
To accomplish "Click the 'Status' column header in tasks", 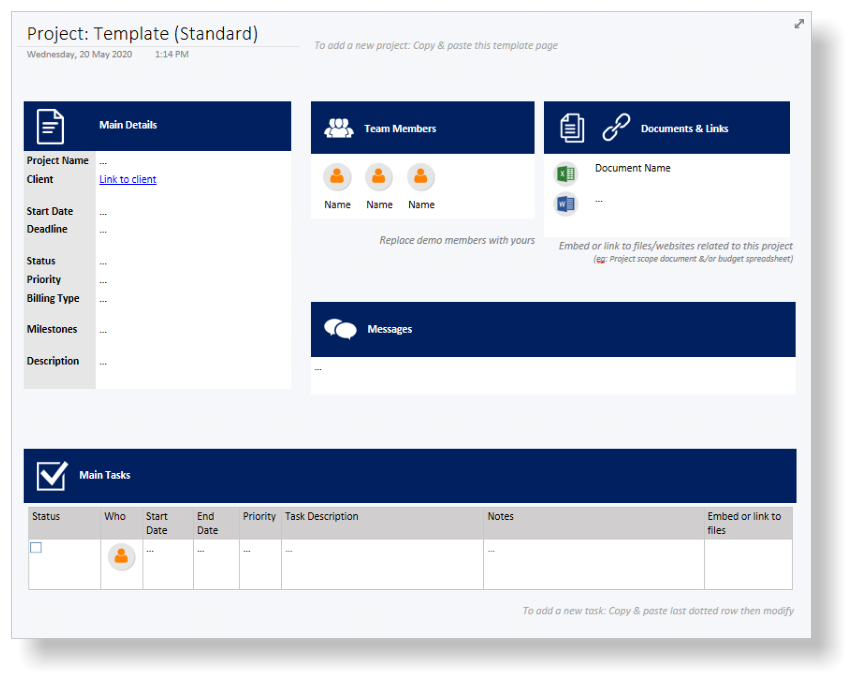I will coord(46,516).
